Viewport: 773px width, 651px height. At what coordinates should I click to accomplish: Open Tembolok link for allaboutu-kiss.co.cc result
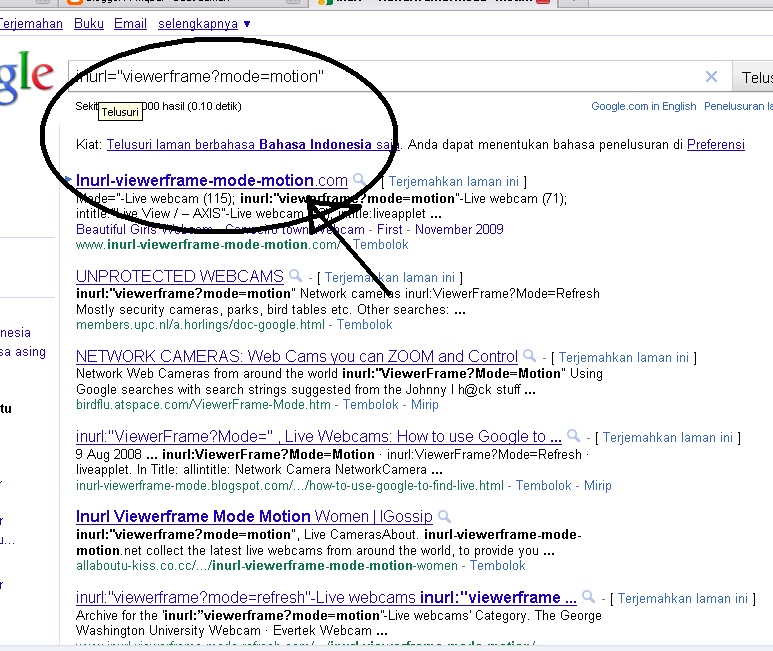[497, 565]
